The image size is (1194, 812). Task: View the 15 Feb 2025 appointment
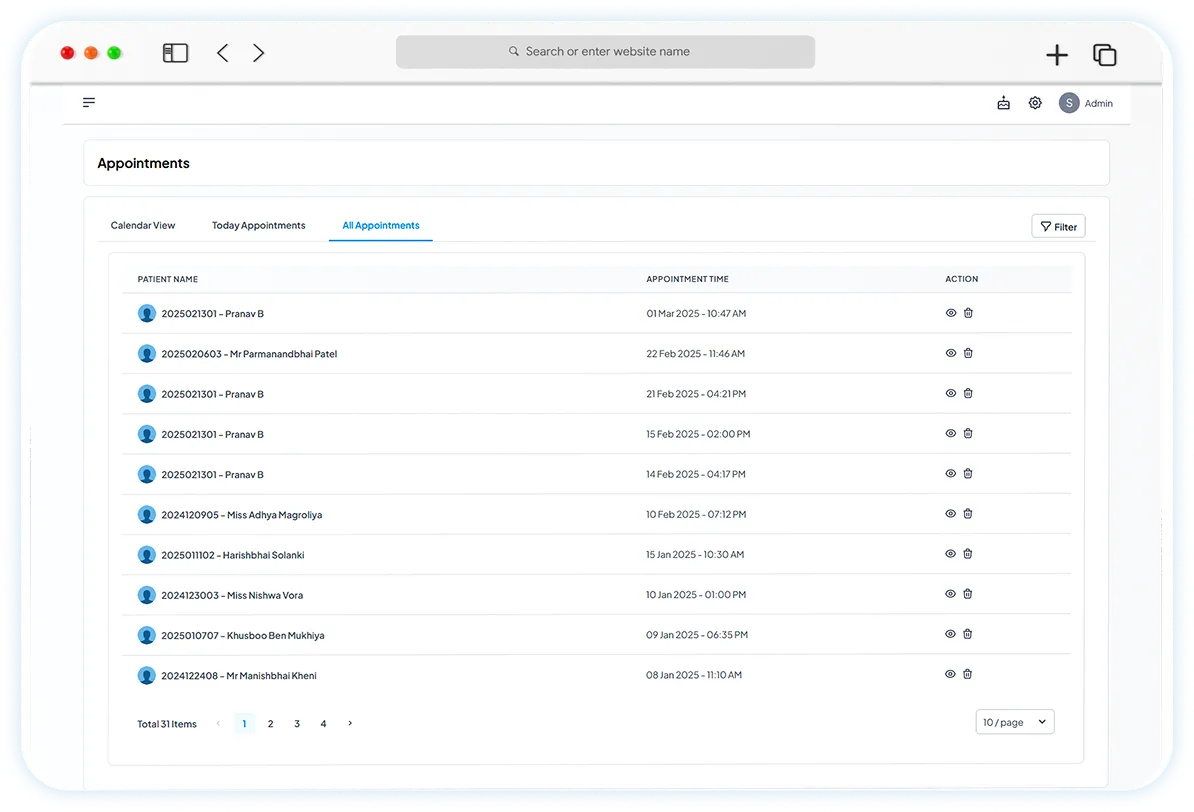pos(950,433)
